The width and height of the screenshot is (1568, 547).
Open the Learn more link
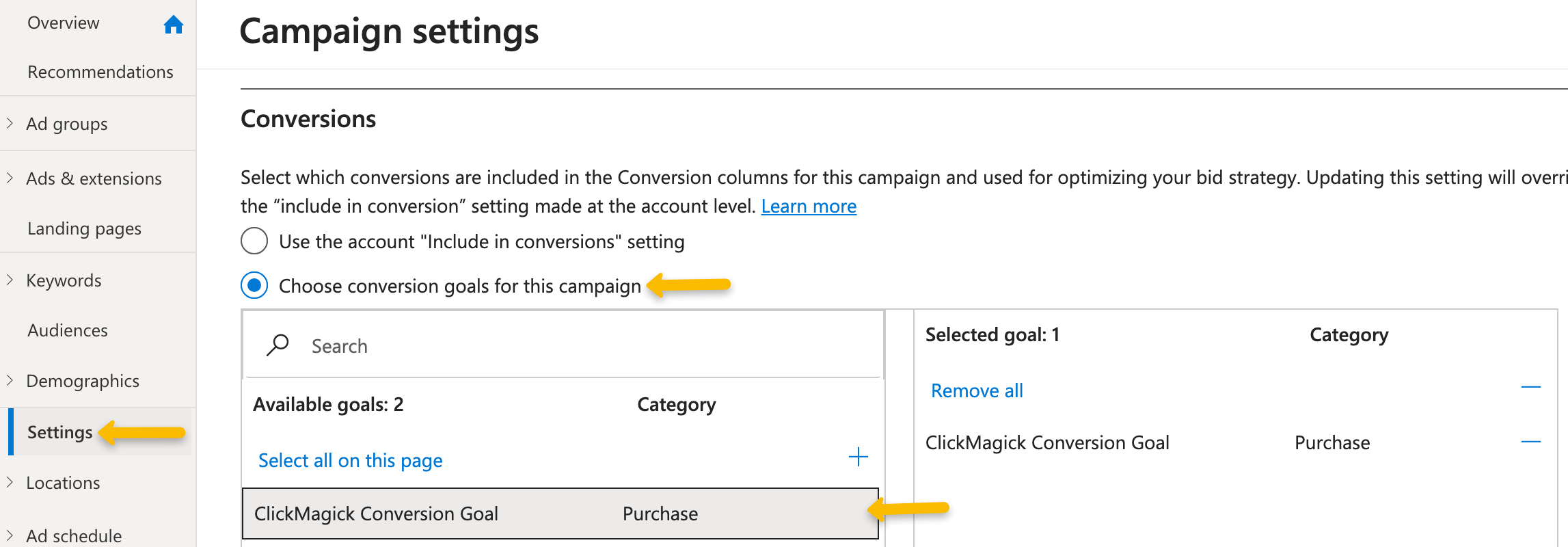click(809, 206)
